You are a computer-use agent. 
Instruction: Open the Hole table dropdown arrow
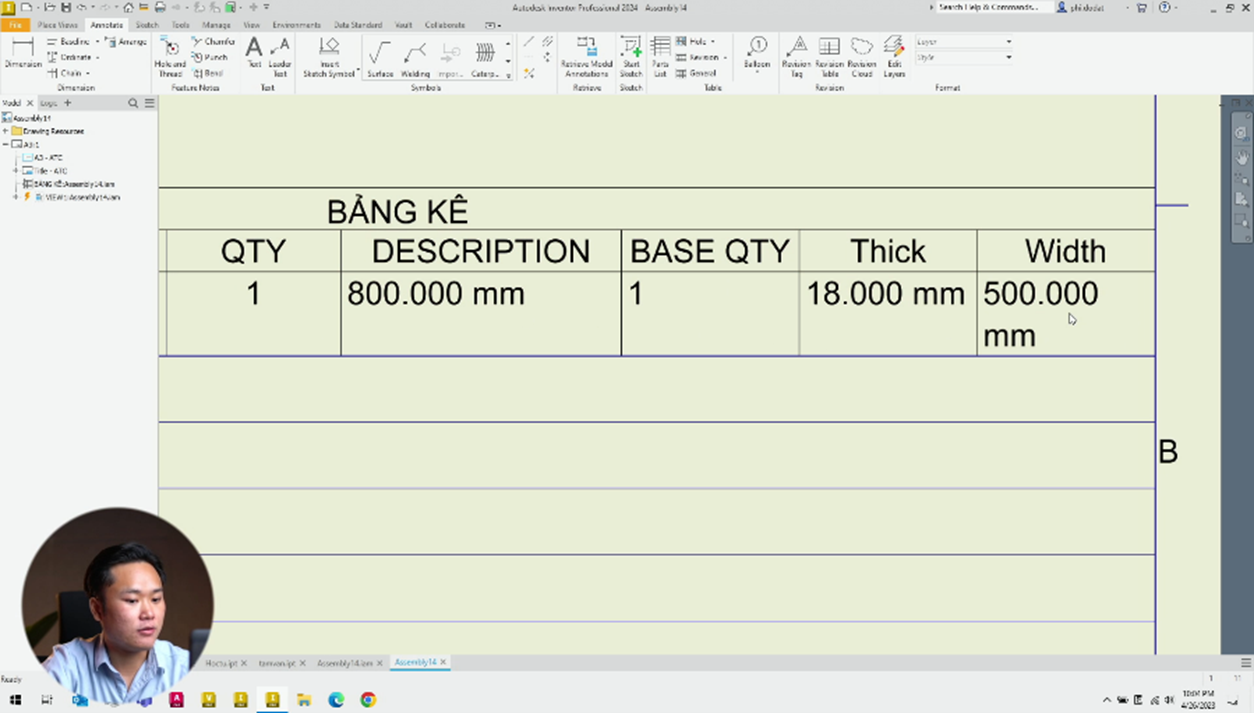click(713, 42)
